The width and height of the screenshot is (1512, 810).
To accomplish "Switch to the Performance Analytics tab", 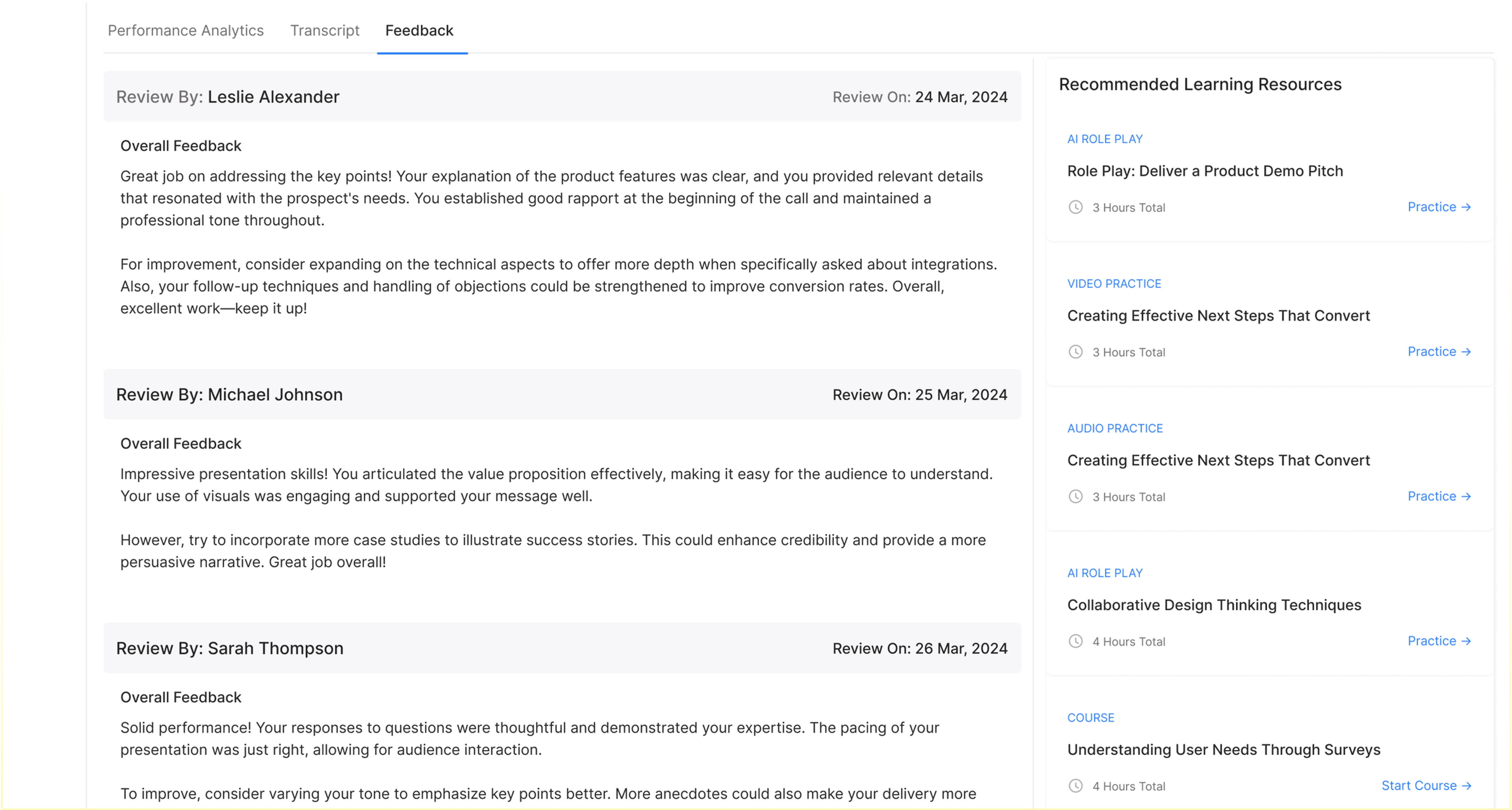I will (186, 31).
